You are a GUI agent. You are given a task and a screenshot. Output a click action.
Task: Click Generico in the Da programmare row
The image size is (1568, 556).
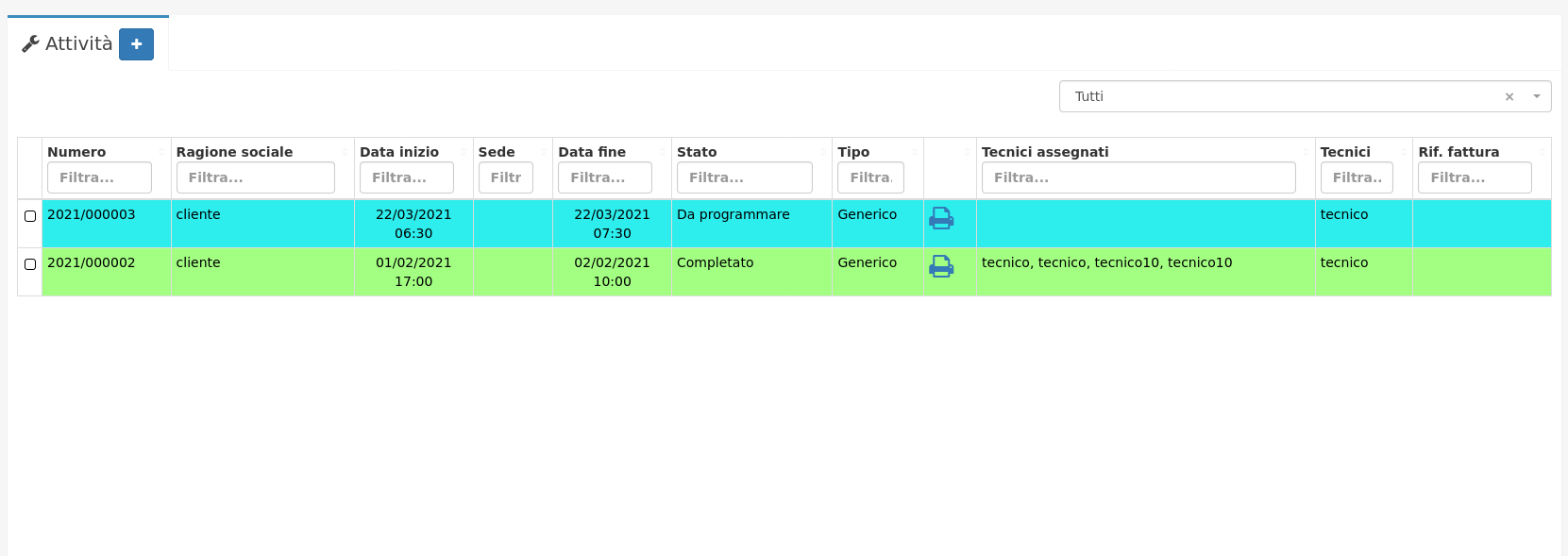pos(868,214)
